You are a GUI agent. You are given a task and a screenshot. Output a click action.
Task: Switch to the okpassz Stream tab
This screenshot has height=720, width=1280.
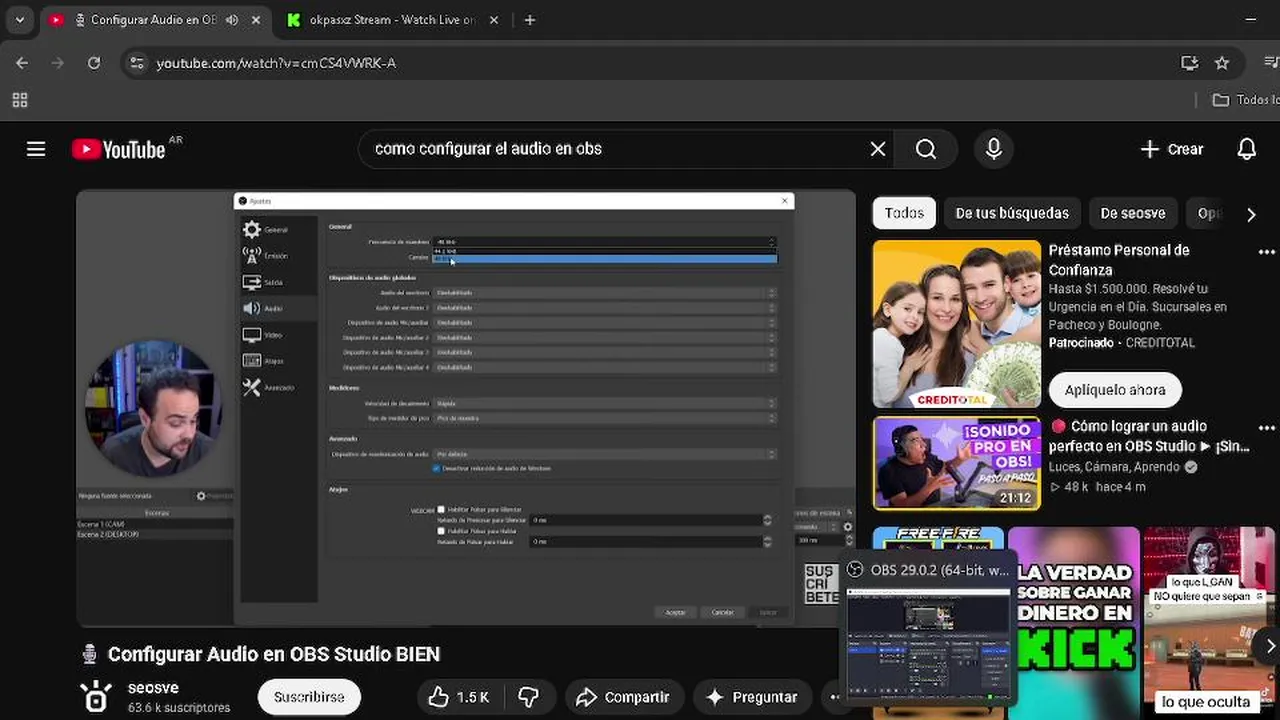tap(393, 20)
